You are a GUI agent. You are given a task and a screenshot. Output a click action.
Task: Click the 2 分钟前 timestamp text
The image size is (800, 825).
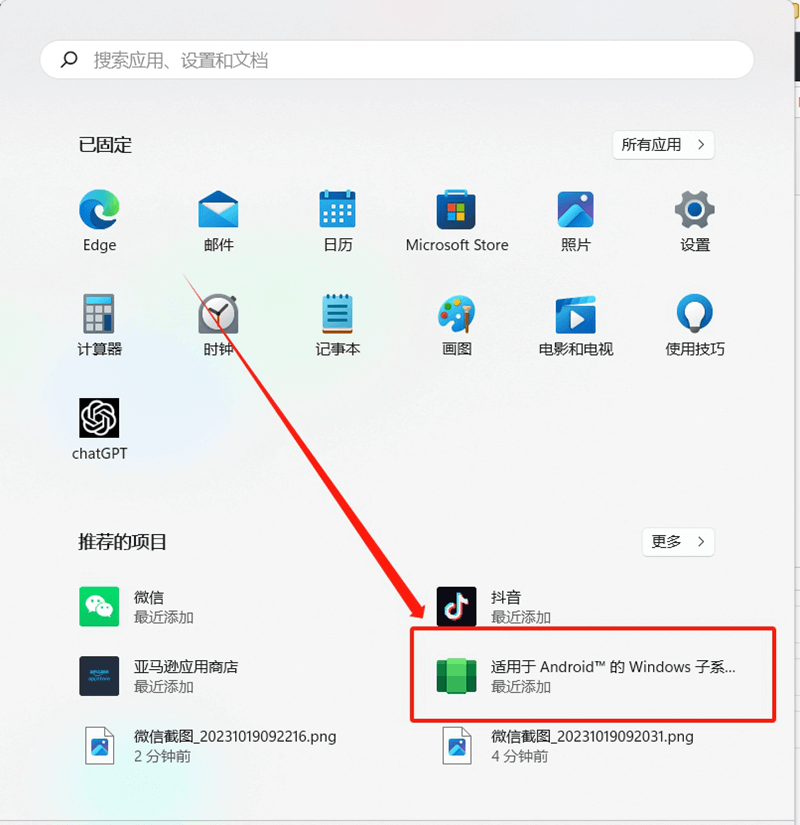pyautogui.click(x=162, y=757)
